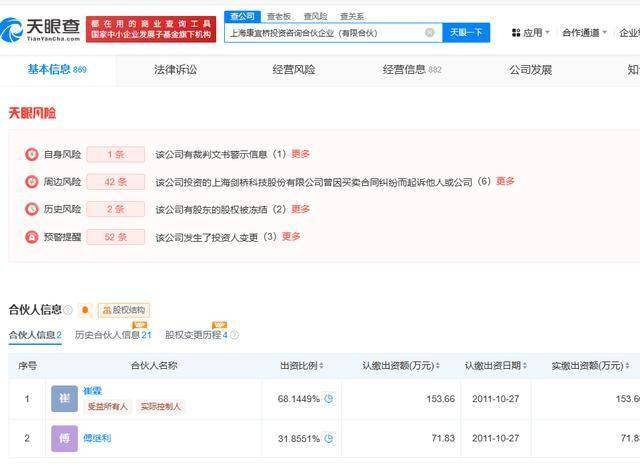Screen dimensions: 640x474
Task: Open the 应用 apps grid icon
Action: coord(516,33)
